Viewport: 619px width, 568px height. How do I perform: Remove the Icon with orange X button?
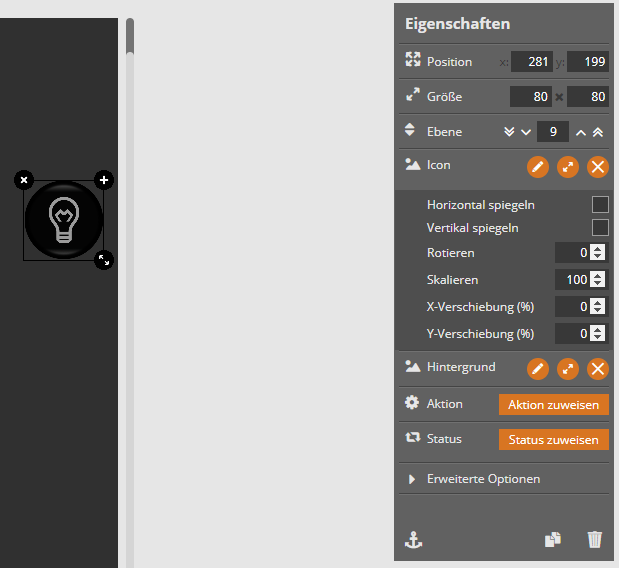point(598,167)
